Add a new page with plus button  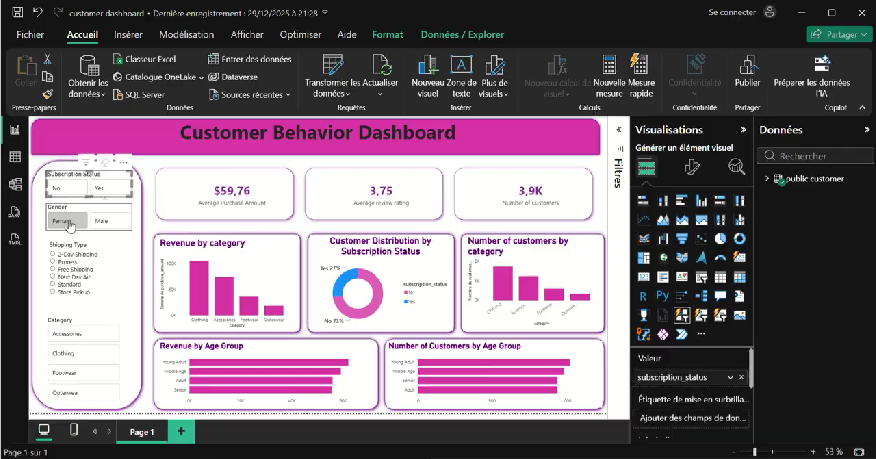181,431
